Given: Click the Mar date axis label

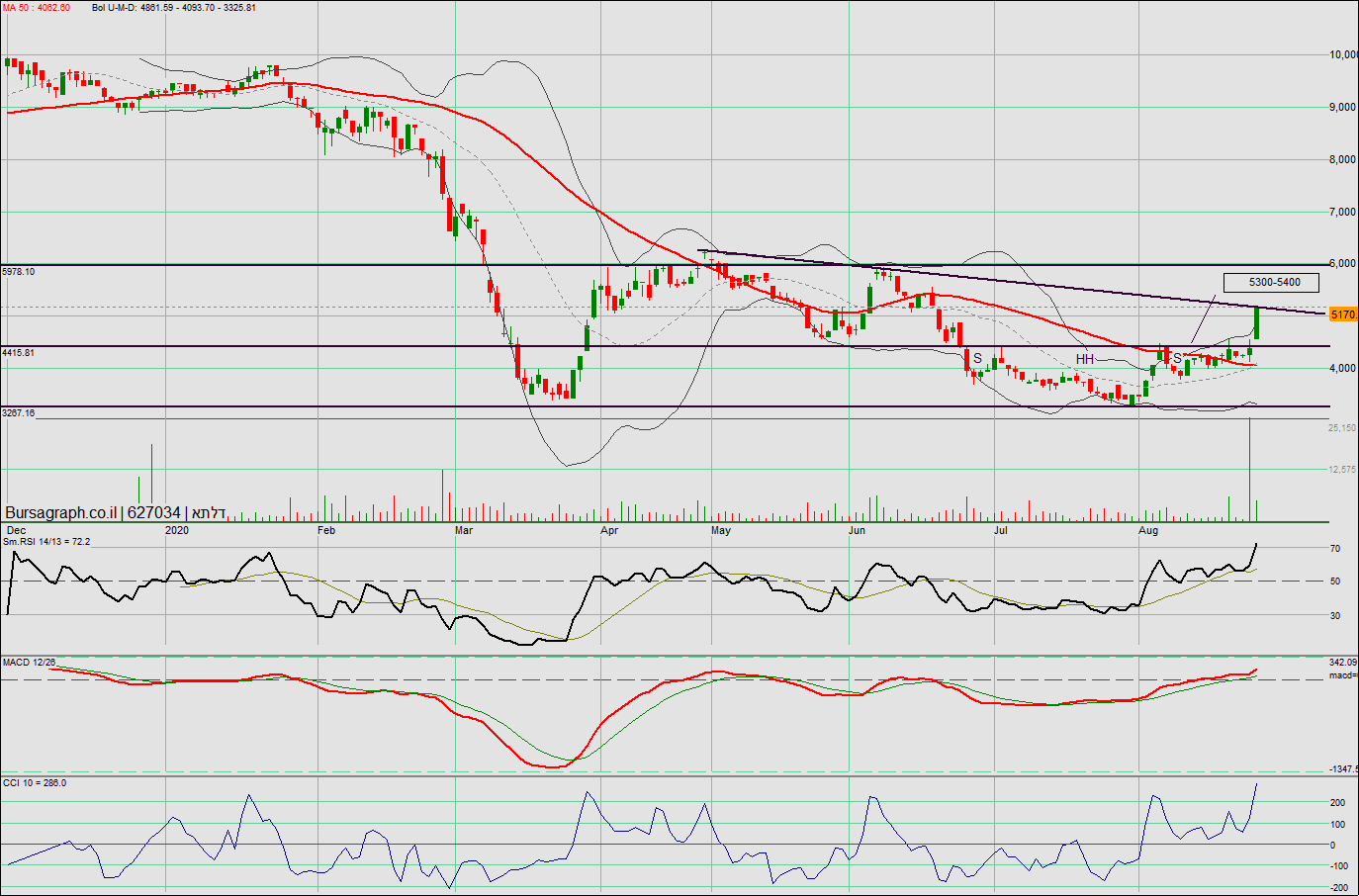Looking at the screenshot, I should 464,531.
